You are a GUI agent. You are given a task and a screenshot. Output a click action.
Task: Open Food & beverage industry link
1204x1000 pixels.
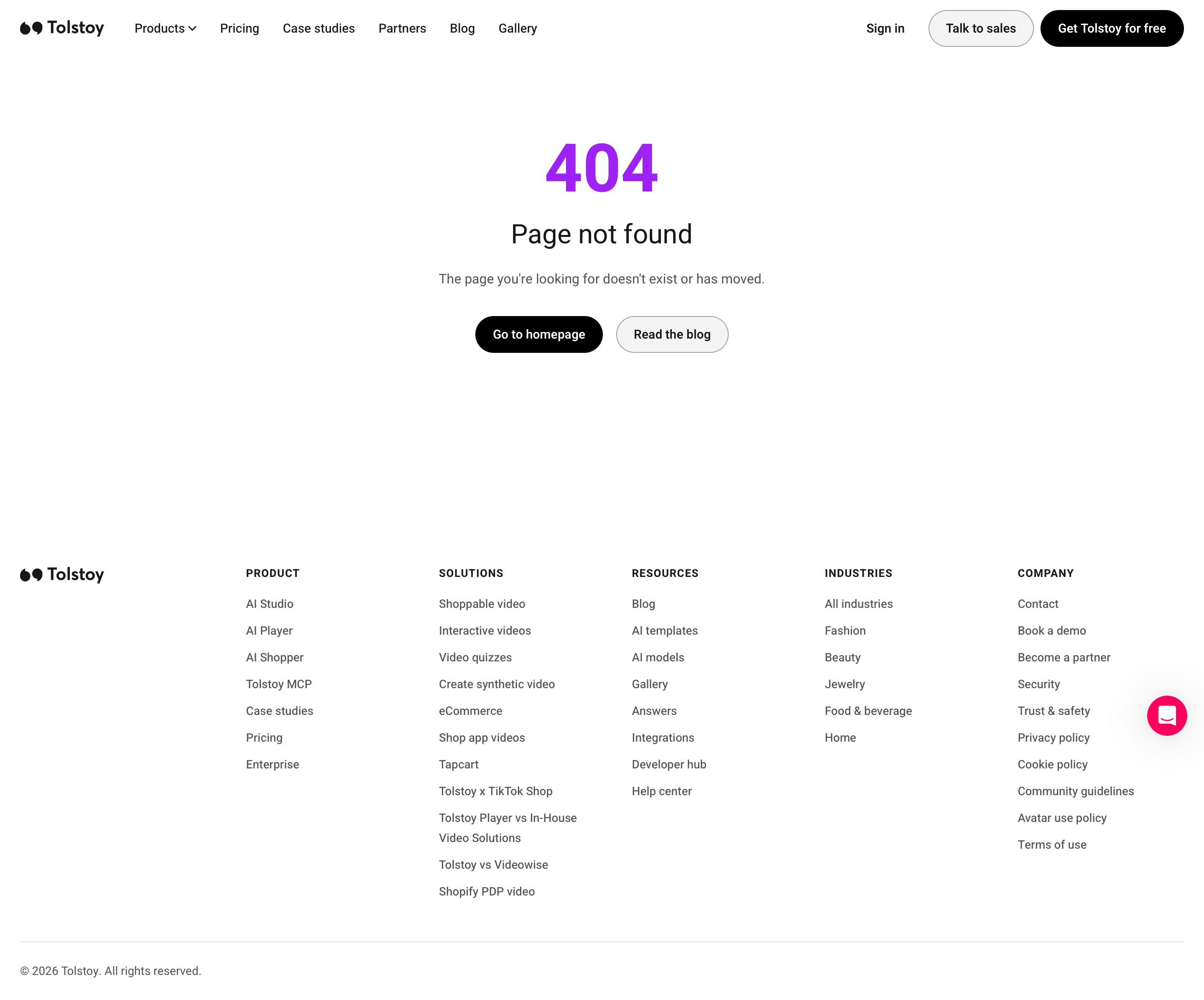[868, 711]
